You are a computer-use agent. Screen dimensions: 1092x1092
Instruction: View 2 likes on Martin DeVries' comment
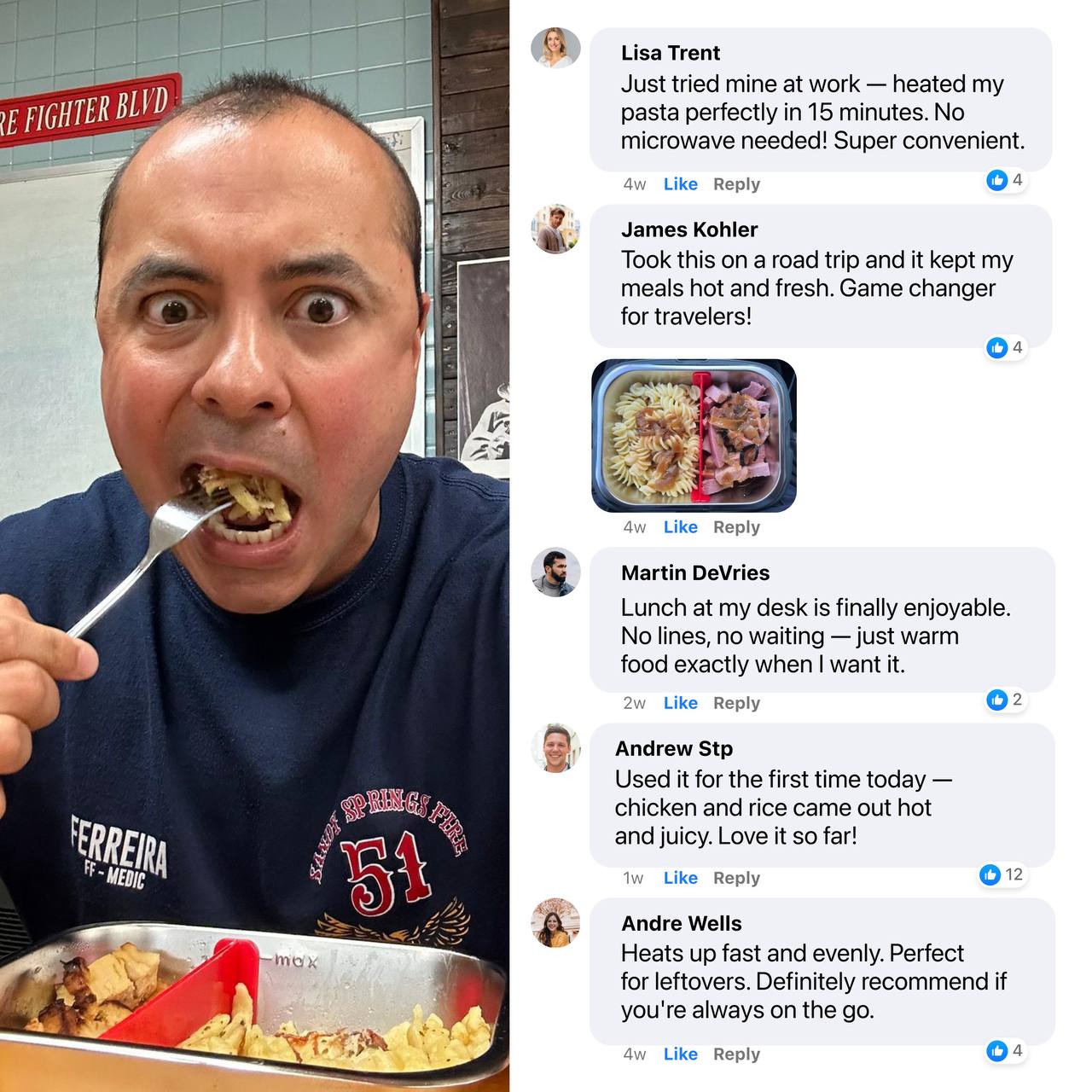click(1005, 700)
